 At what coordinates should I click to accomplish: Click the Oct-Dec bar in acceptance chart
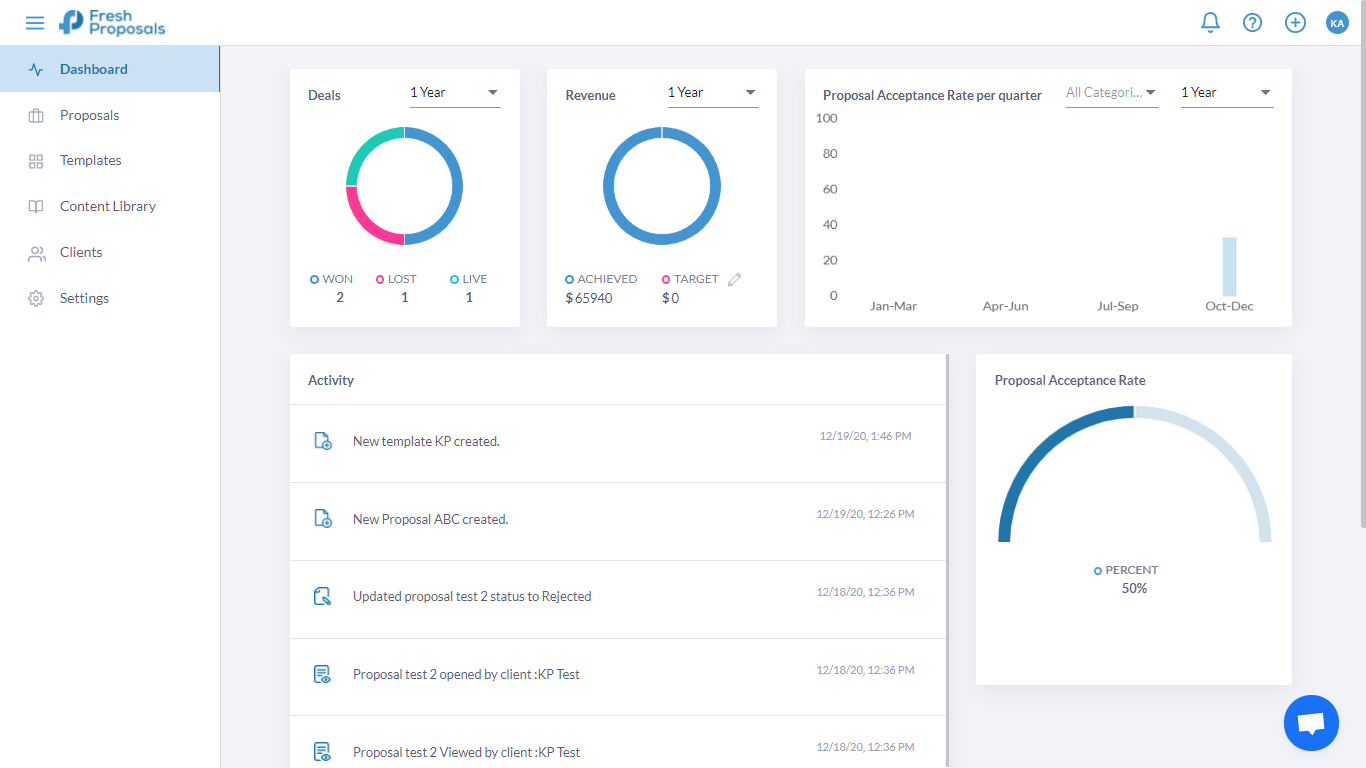(1229, 267)
